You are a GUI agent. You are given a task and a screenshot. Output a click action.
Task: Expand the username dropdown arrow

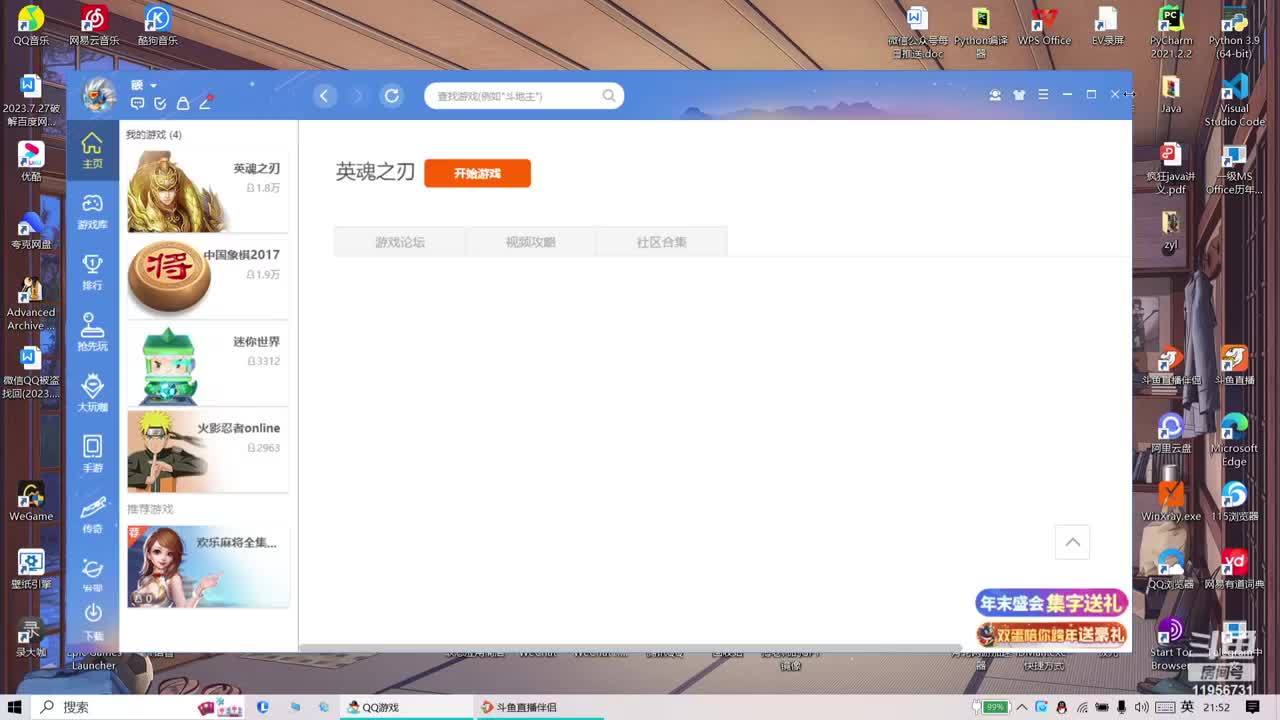[153, 86]
